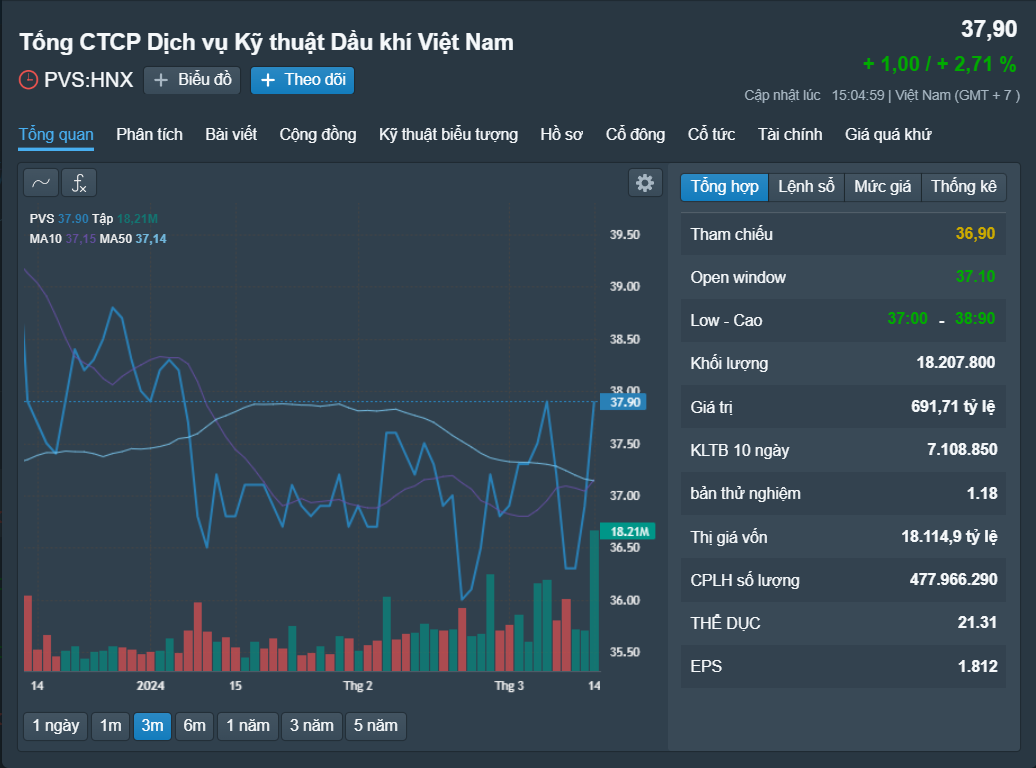
Task: Open the fx indicators button
Action: [x=79, y=182]
